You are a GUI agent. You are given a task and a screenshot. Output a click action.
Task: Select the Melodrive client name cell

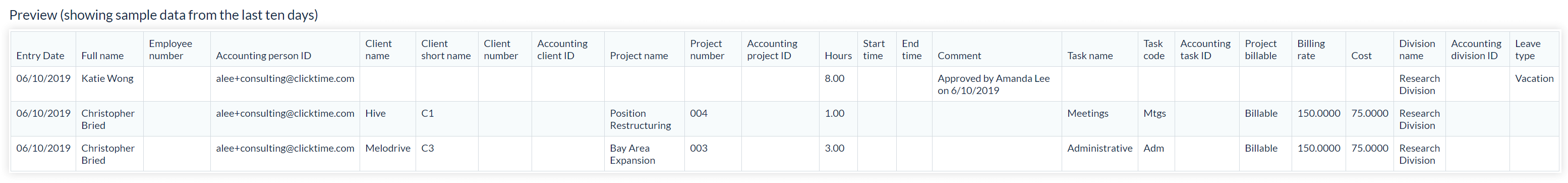pos(388,148)
